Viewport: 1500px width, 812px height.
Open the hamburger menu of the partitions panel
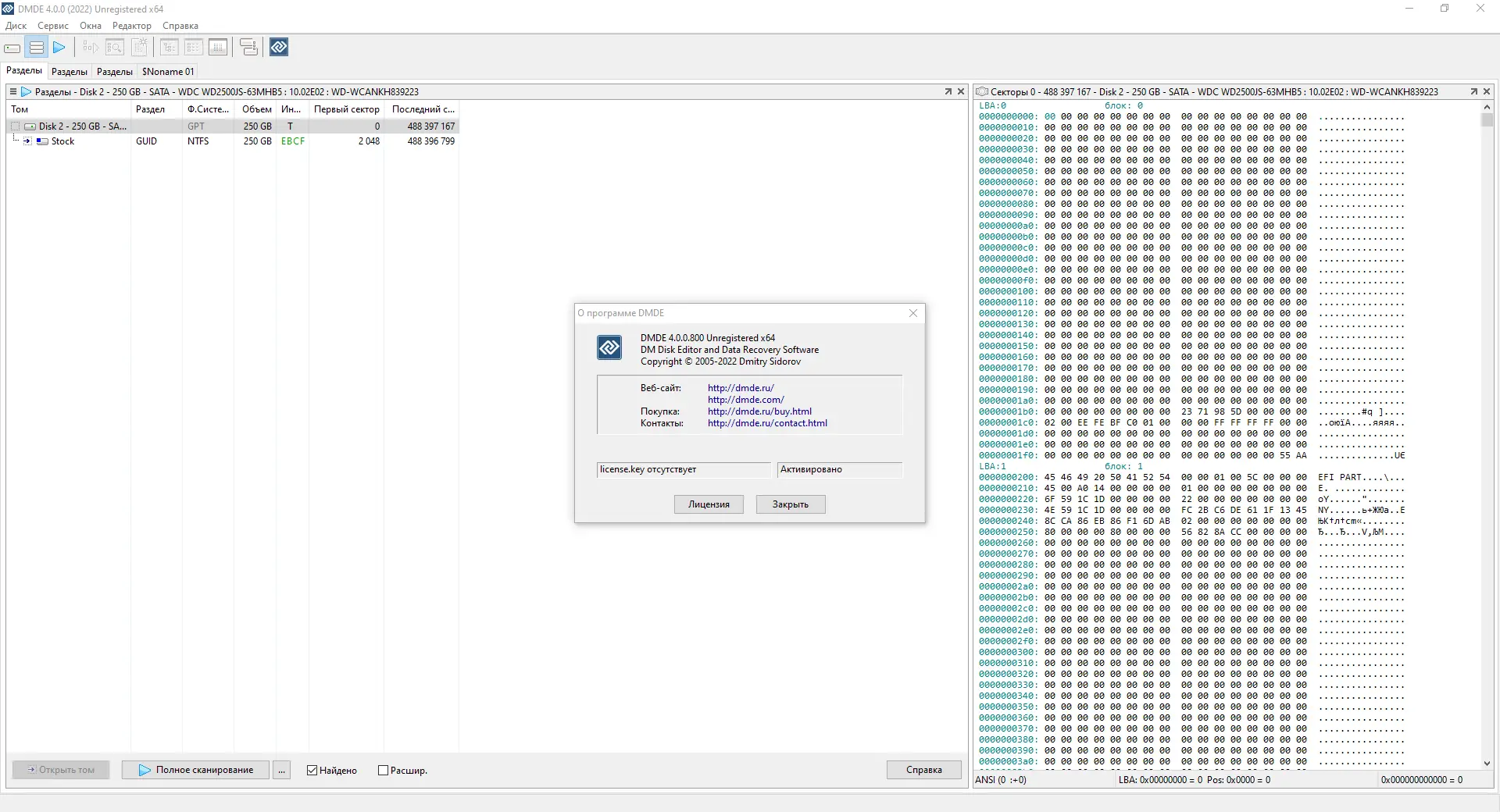pyautogui.click(x=13, y=91)
